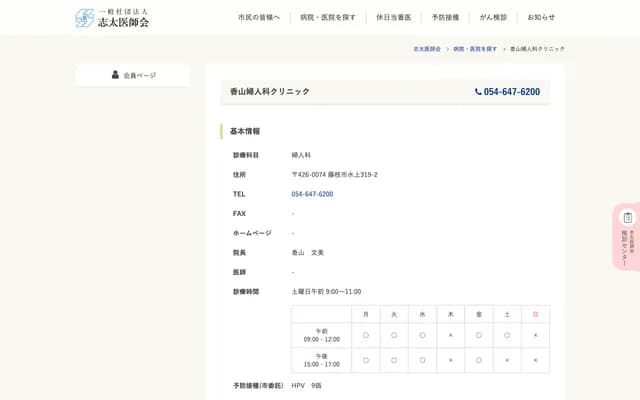Viewport: 640px width, 400px height.
Task: Click the Saturday morning circle mark
Action: pyautogui.click(x=507, y=336)
